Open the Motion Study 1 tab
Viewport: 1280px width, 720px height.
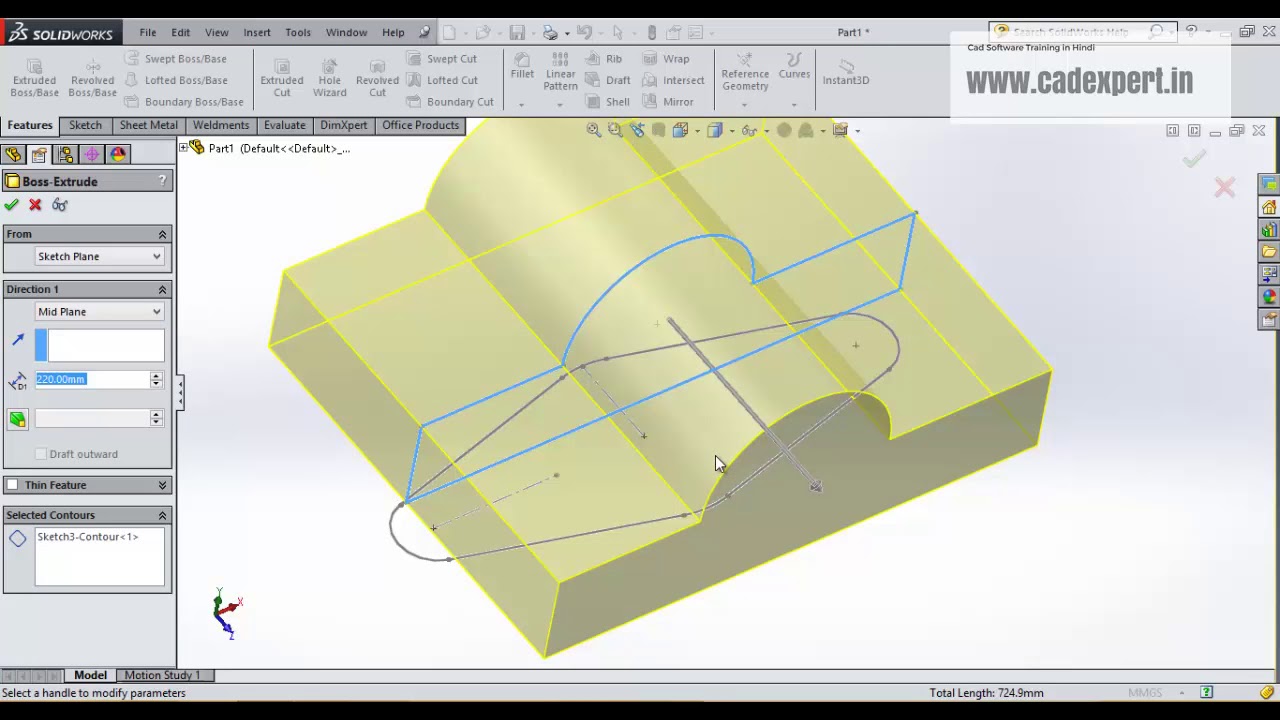162,675
